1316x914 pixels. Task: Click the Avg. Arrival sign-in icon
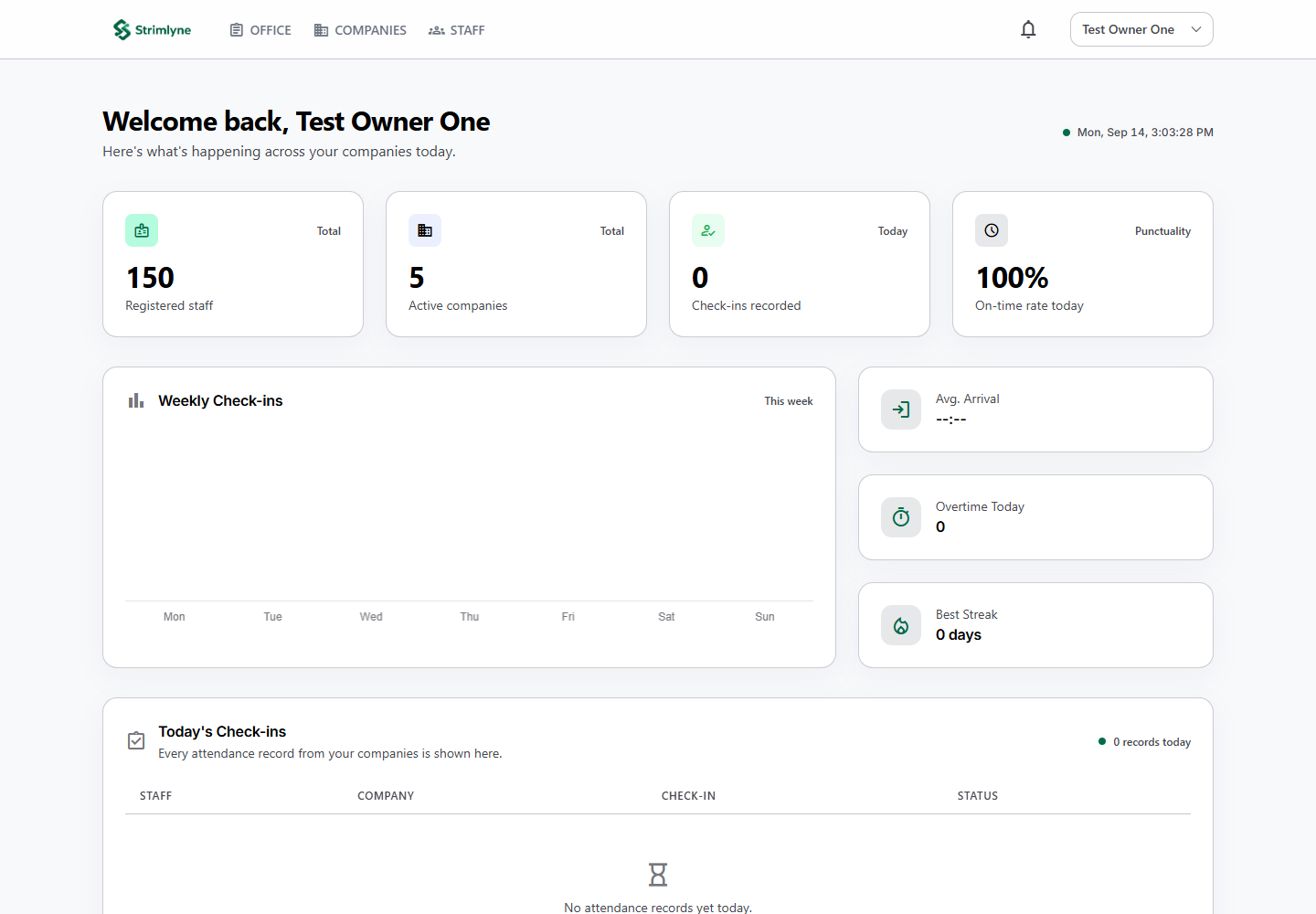coord(901,409)
